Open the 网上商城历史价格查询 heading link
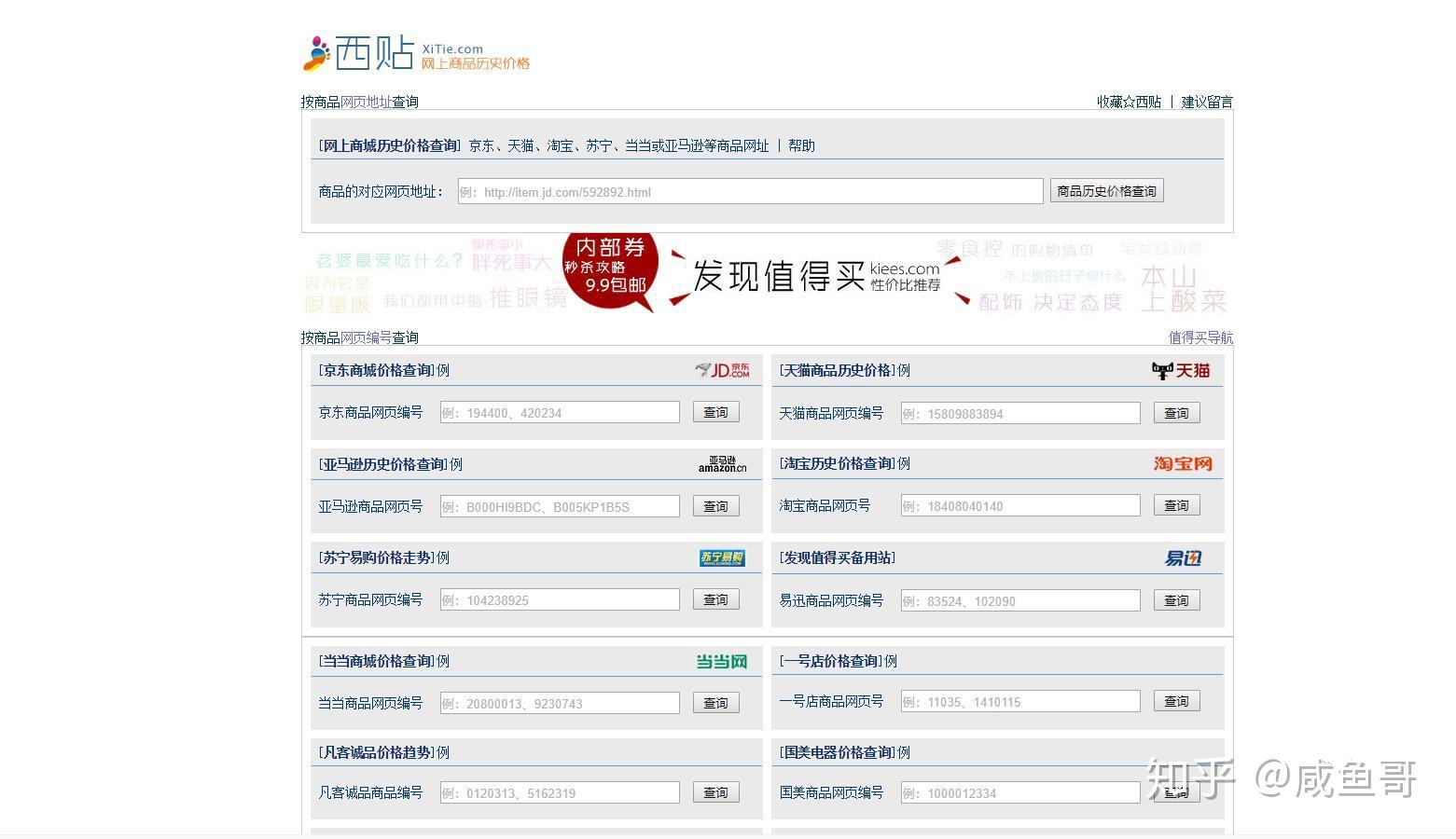Viewport: 1456px width, 839px height. (x=390, y=145)
